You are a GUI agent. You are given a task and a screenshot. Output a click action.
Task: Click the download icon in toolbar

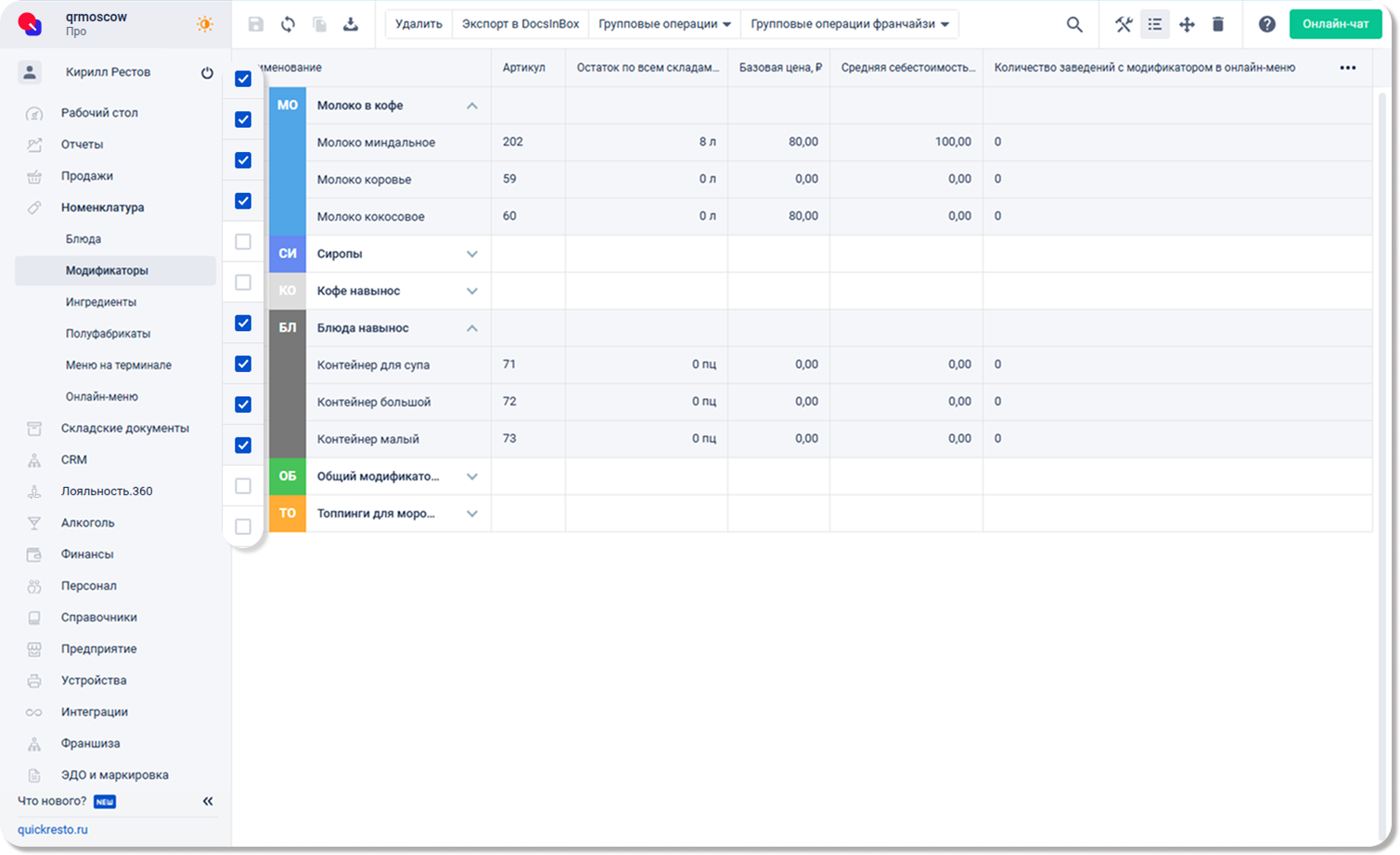tap(351, 24)
